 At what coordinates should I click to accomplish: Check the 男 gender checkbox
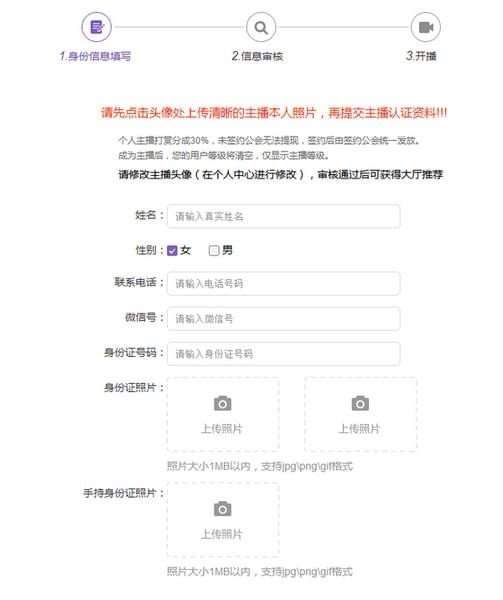point(214,251)
